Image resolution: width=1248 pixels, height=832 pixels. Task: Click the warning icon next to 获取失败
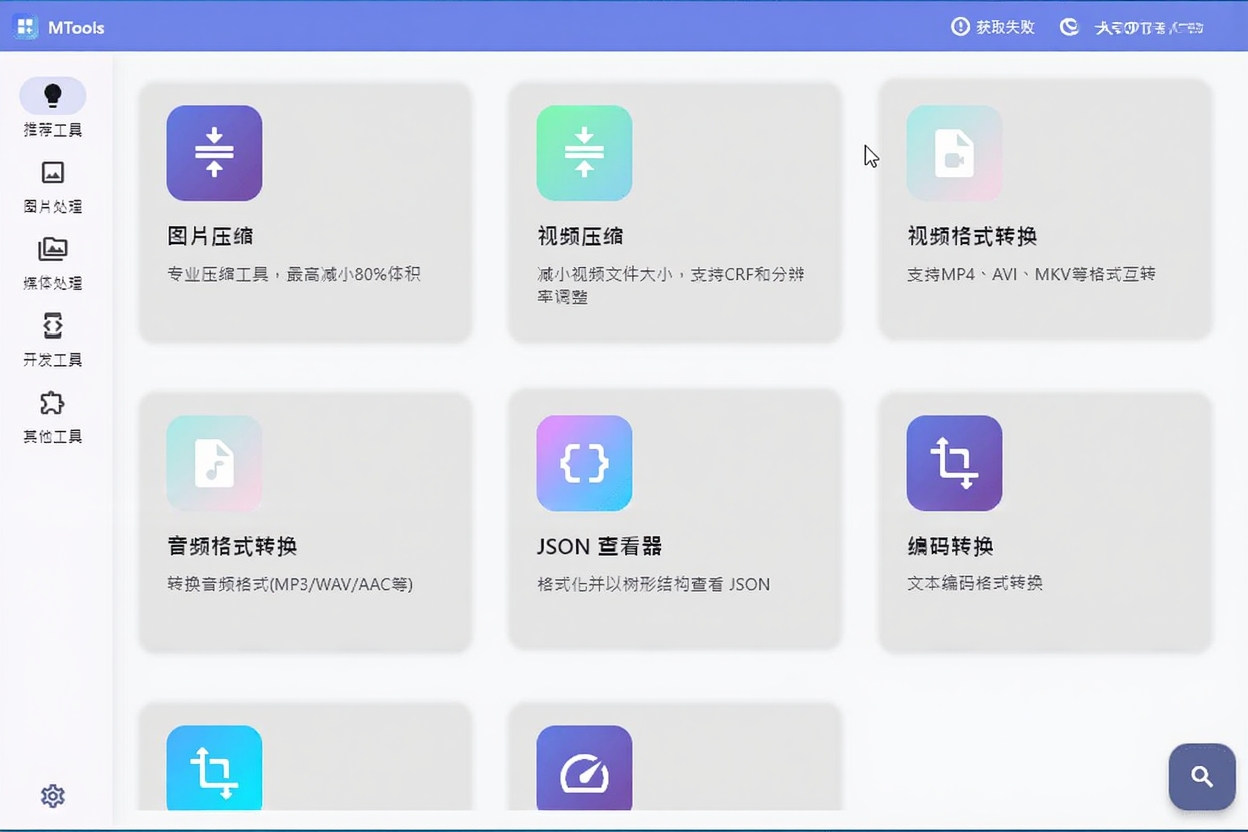click(959, 27)
